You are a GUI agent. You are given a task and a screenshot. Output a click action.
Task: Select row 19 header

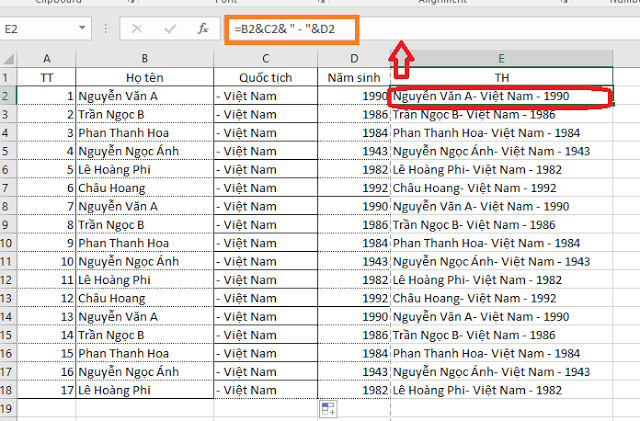[8, 408]
